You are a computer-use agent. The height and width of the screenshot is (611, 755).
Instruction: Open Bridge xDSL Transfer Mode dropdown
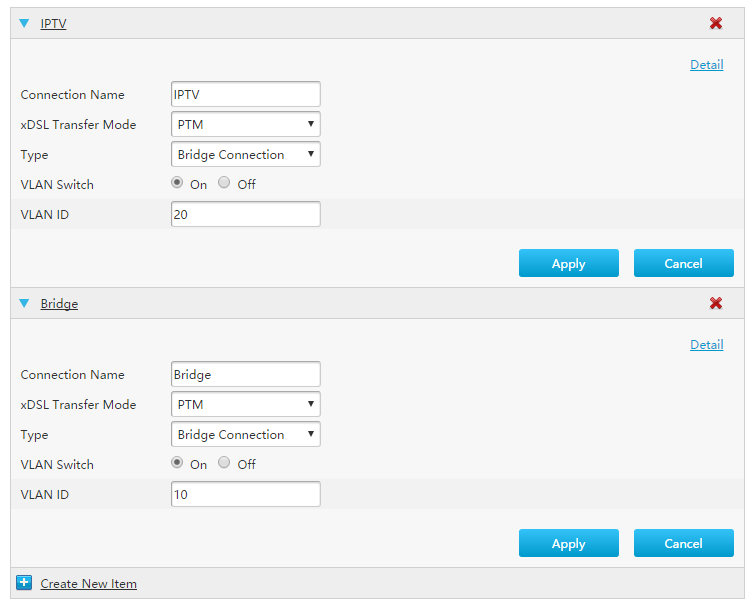point(246,405)
